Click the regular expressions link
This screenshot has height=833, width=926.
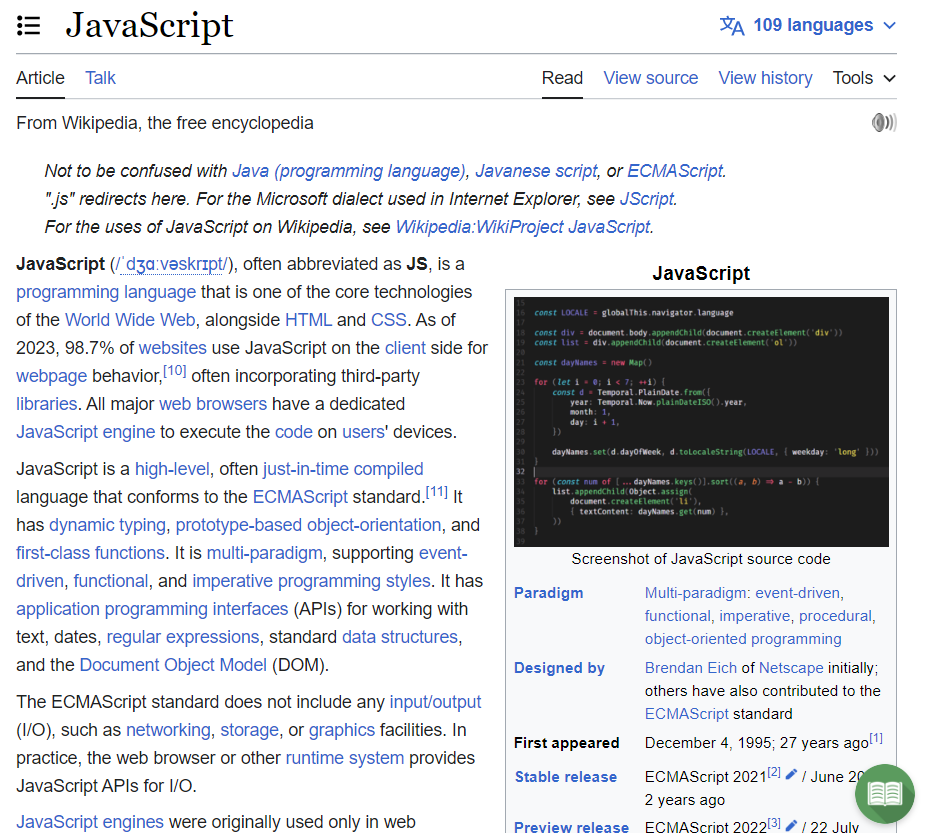tap(183, 637)
